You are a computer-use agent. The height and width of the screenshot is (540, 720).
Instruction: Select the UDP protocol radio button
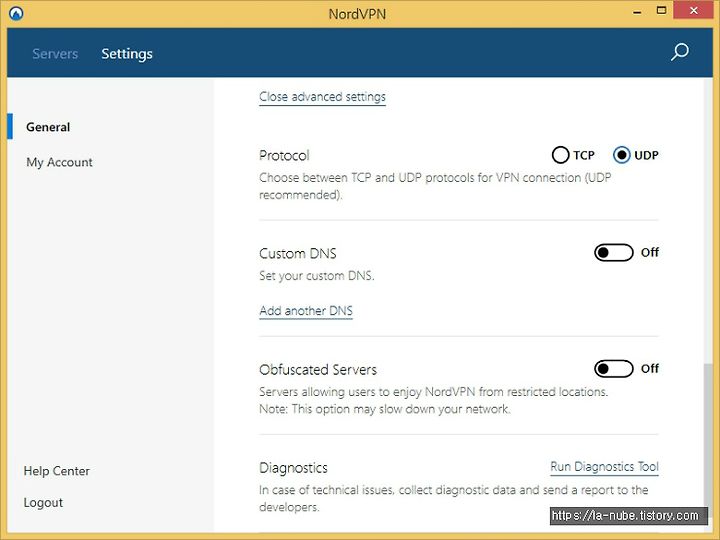point(622,155)
